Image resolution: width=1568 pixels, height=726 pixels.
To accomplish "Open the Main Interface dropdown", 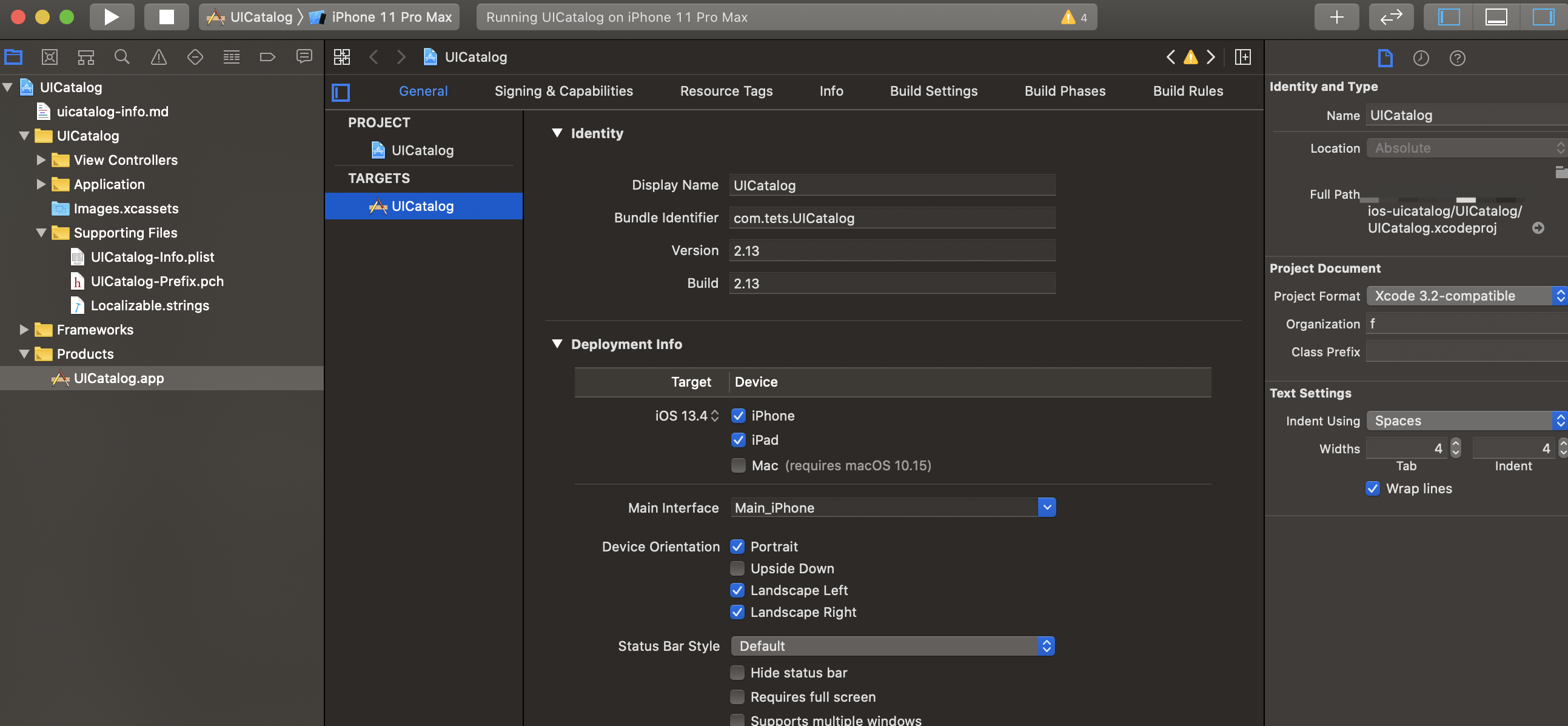I will click(x=1046, y=507).
